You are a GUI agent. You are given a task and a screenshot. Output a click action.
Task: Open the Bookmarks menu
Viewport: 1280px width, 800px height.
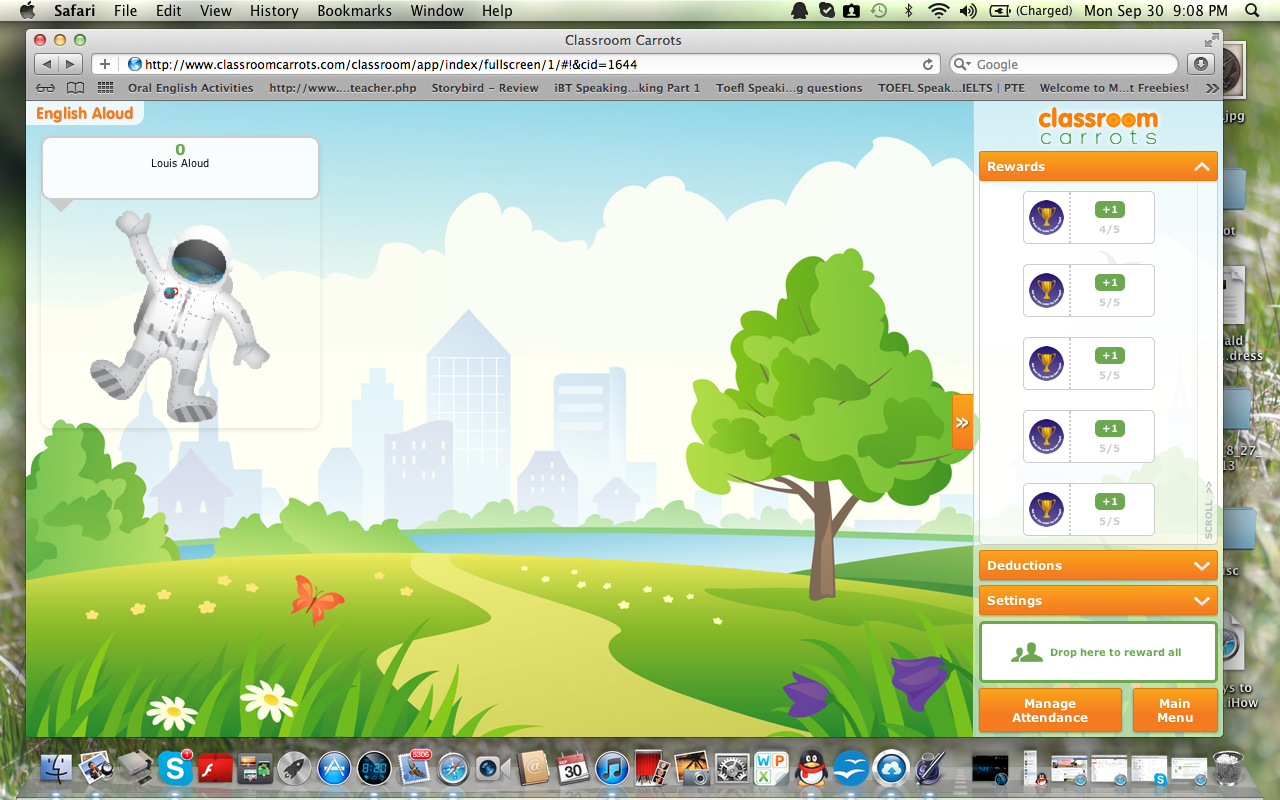point(355,11)
